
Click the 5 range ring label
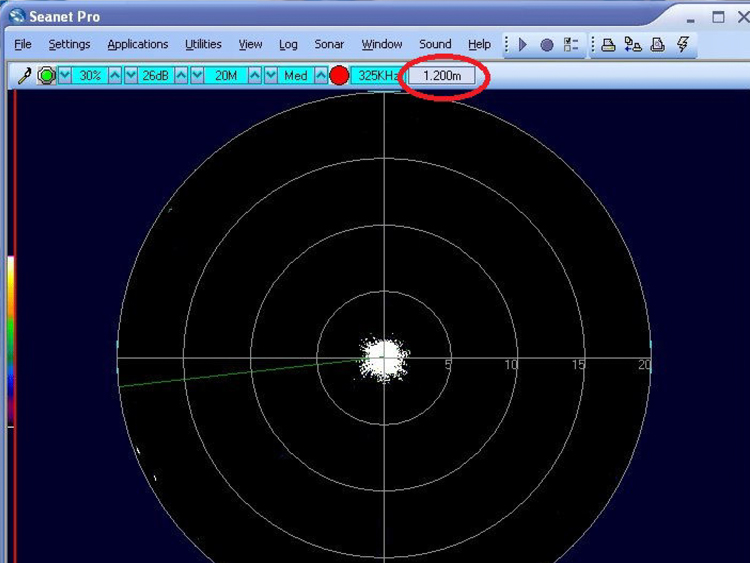click(448, 365)
